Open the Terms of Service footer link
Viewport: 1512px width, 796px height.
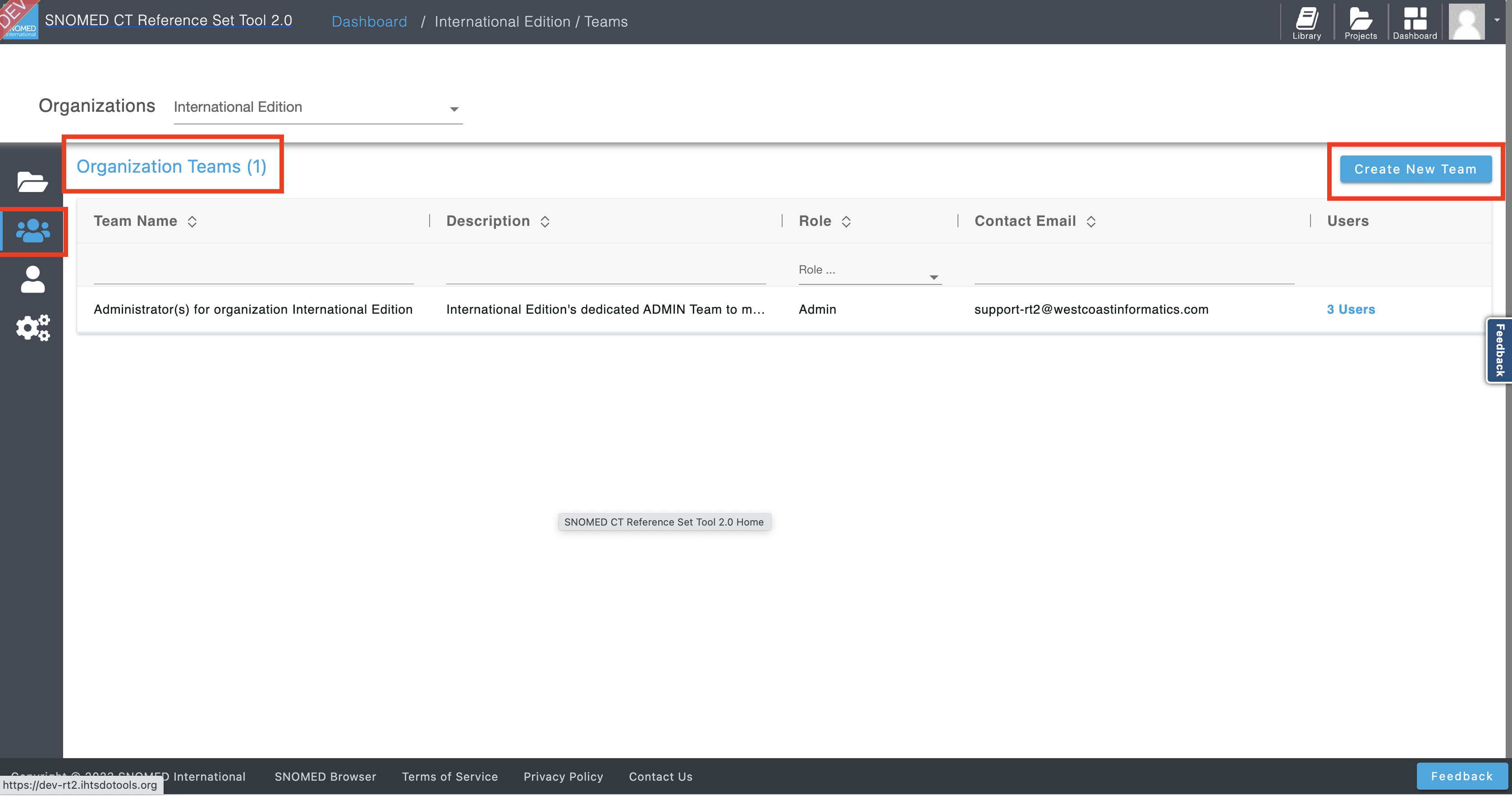click(x=449, y=777)
